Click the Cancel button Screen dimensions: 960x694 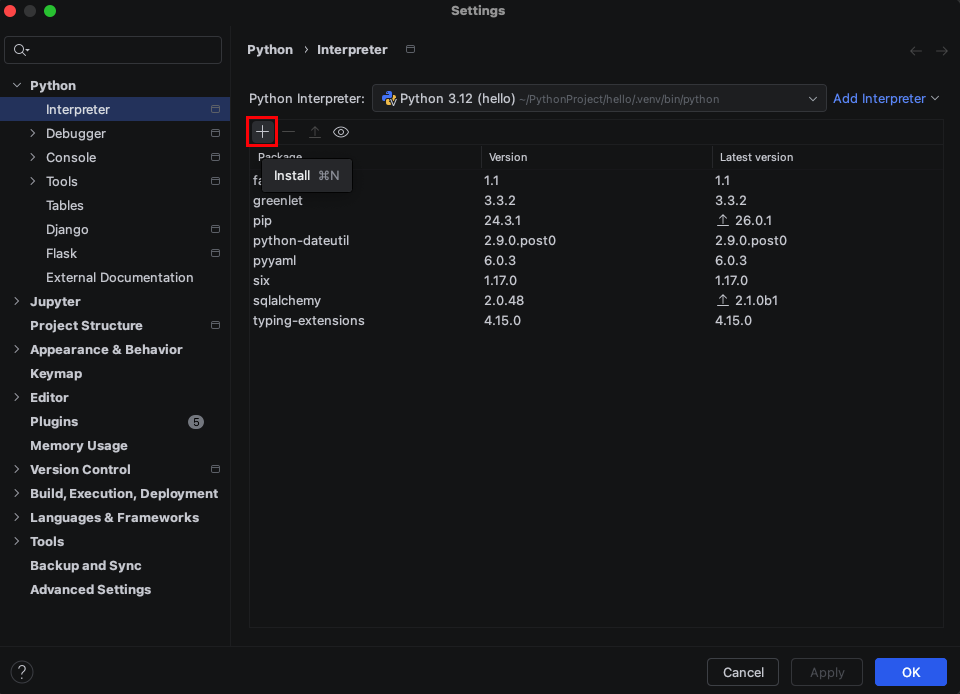(743, 672)
